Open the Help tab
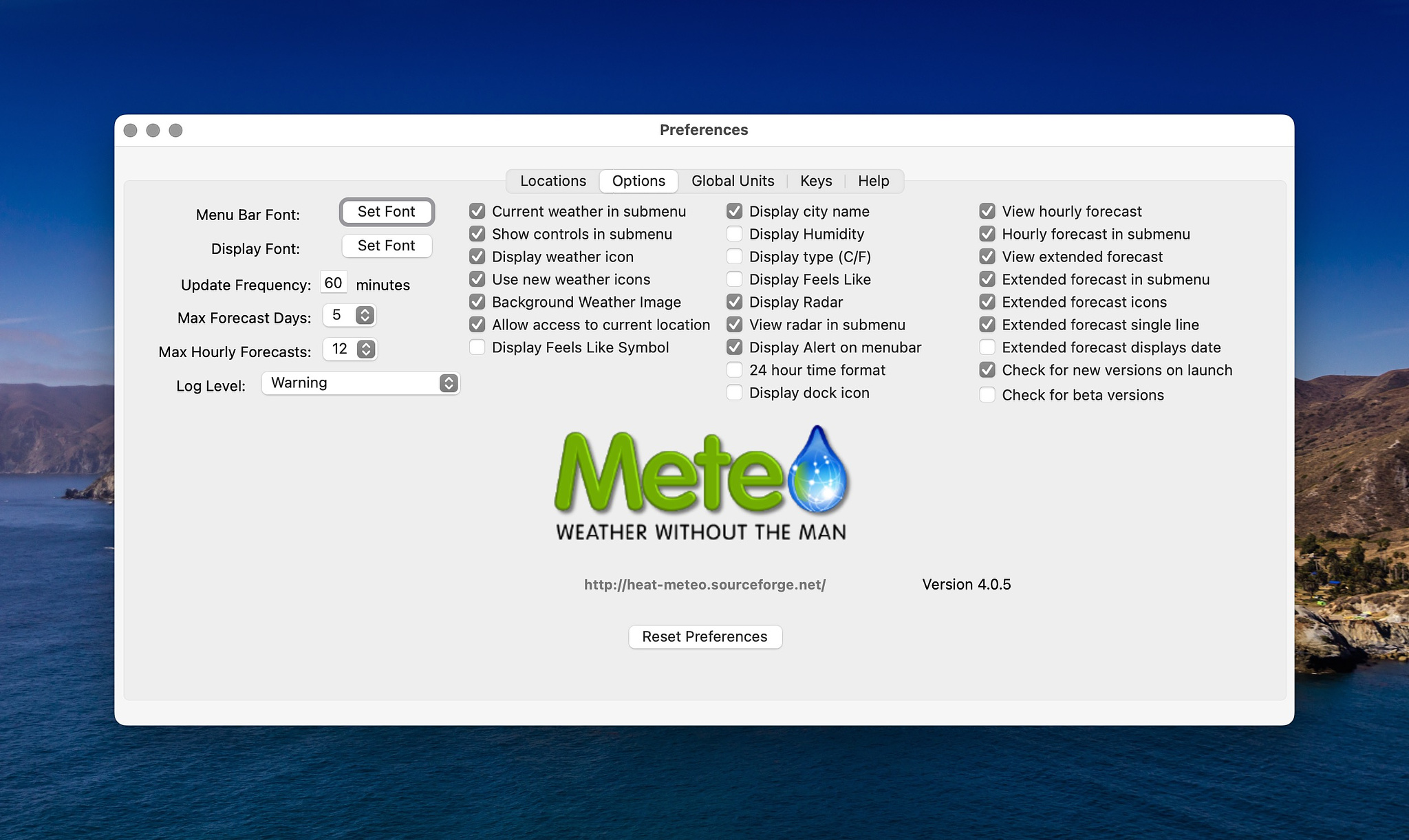 pos(874,181)
